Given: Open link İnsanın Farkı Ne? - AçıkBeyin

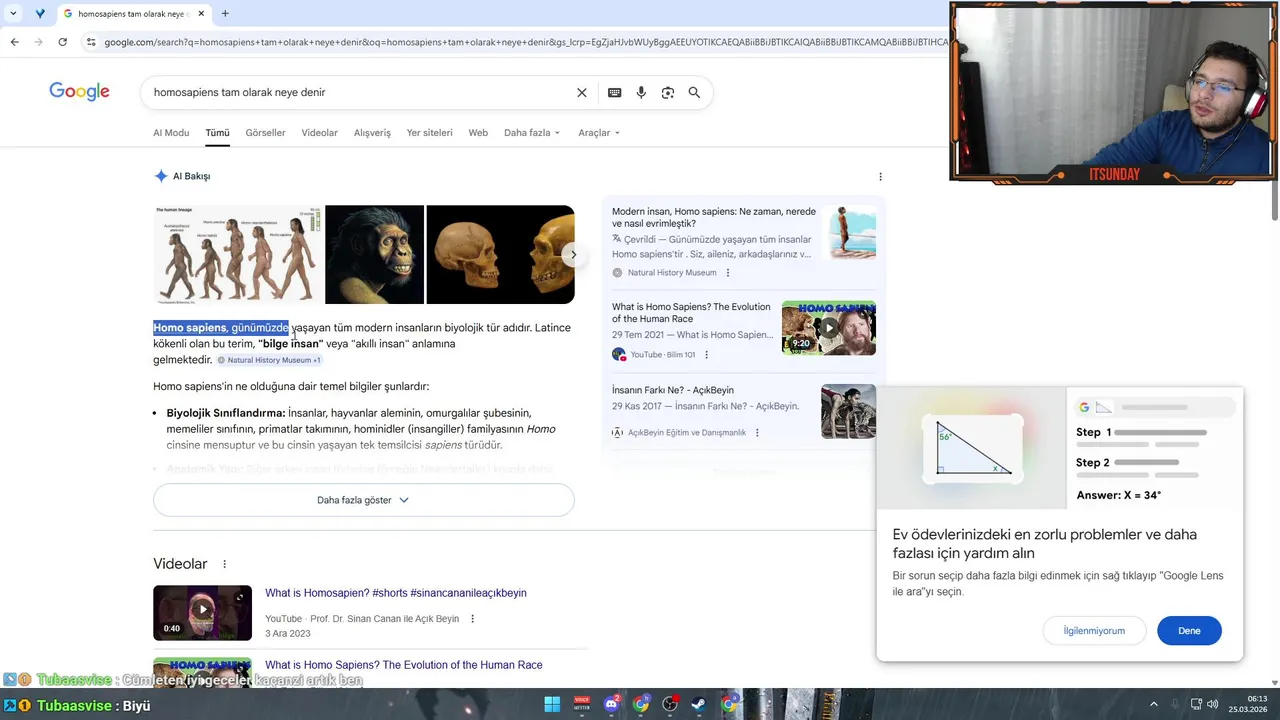Looking at the screenshot, I should (673, 390).
